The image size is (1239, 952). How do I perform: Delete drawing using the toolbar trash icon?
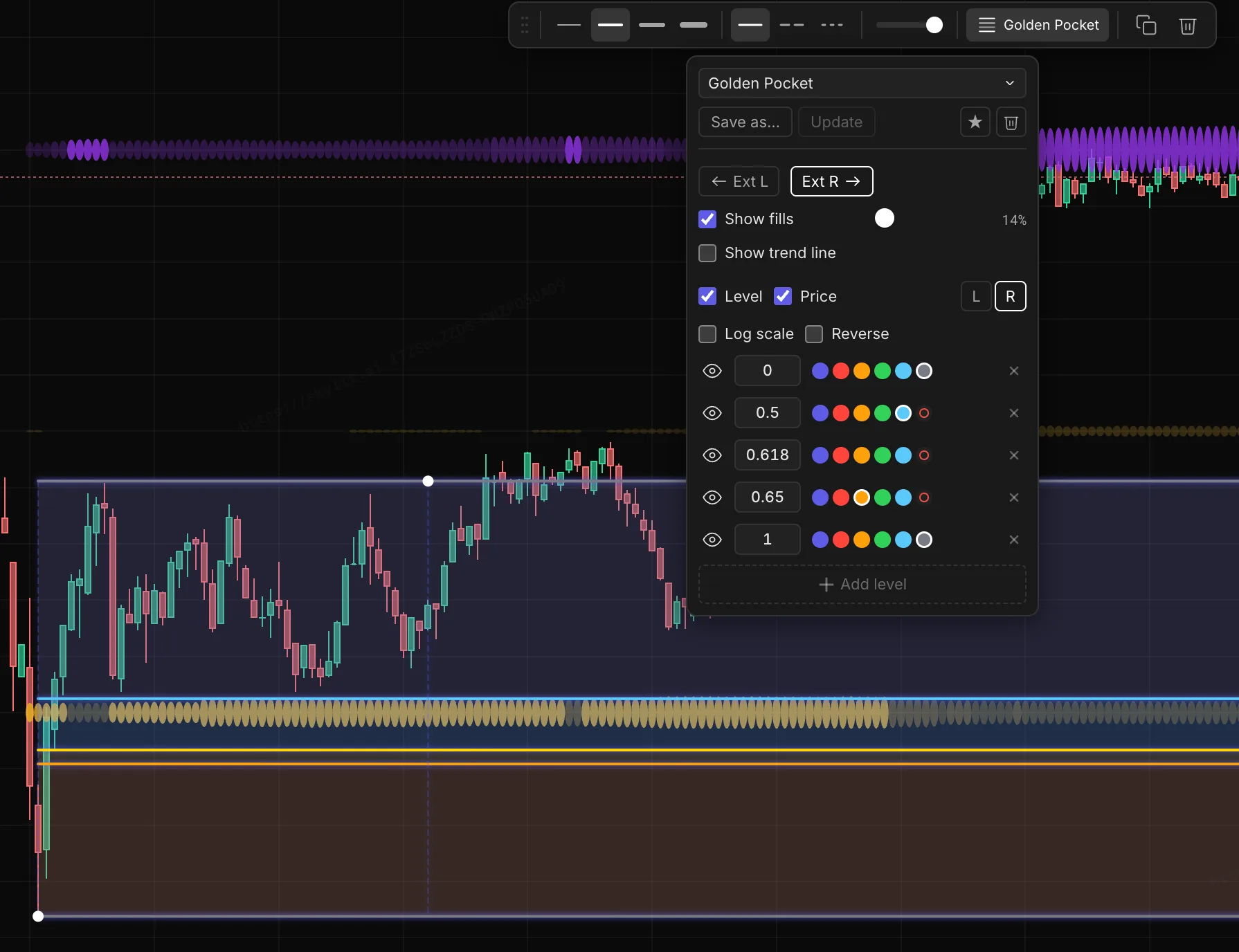[1188, 26]
